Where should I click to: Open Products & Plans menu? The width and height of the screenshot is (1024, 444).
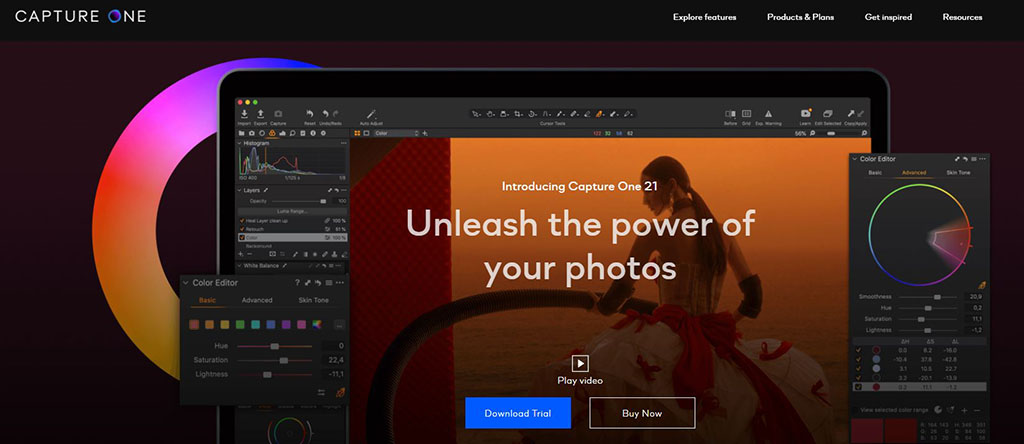(800, 17)
